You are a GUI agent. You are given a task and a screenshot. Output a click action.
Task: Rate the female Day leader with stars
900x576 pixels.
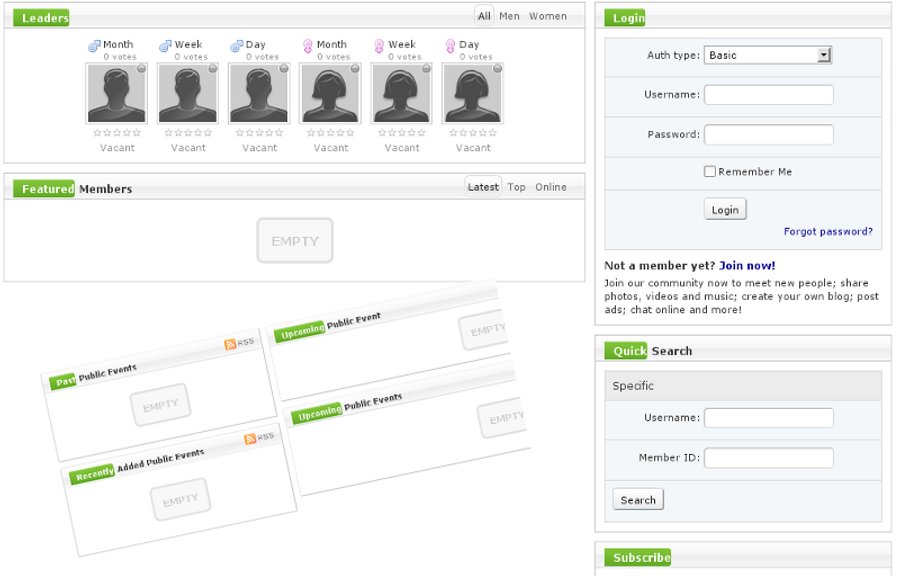472,133
